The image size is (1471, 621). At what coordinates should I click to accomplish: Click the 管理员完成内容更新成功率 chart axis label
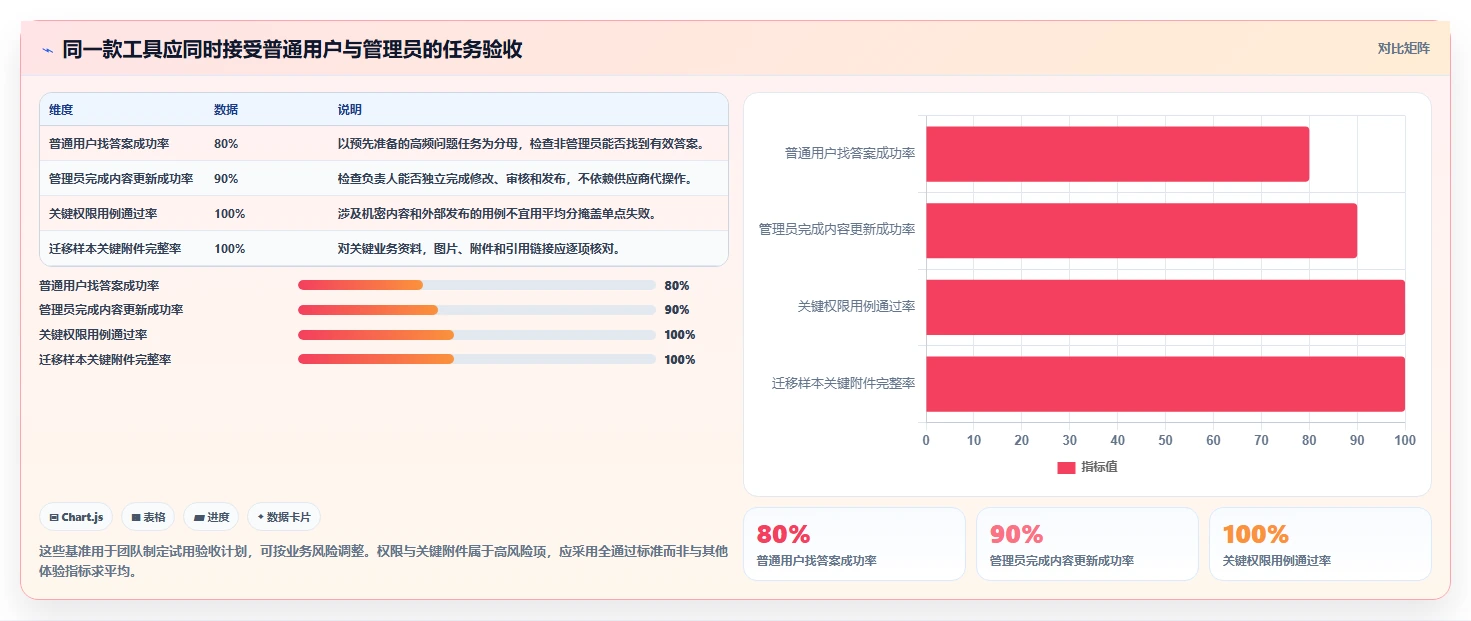click(x=837, y=229)
